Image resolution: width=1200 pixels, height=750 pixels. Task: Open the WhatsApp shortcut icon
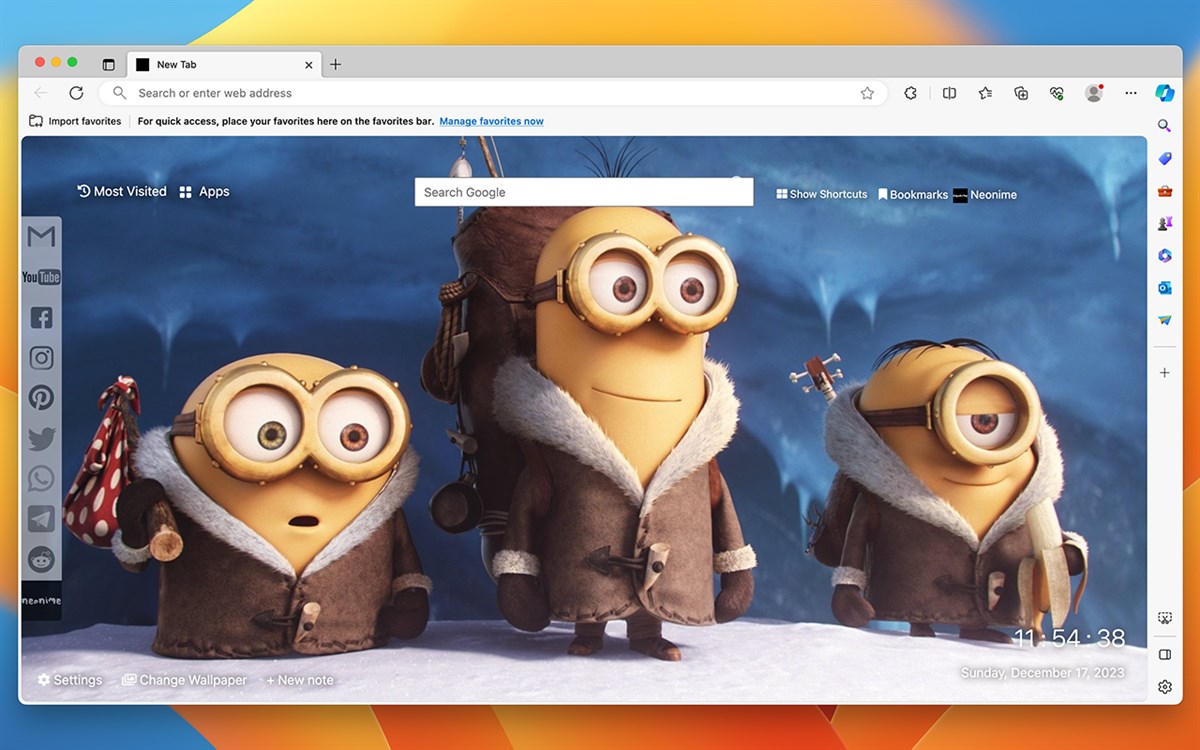pos(41,478)
